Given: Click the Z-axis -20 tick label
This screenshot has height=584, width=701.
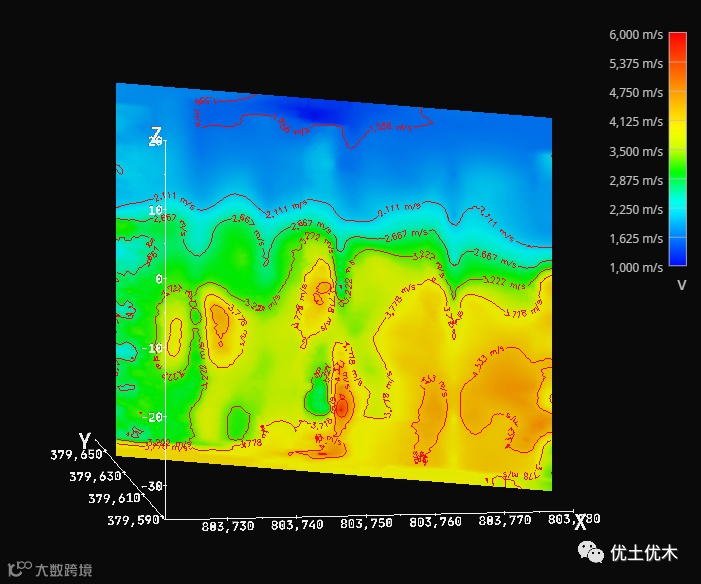Looking at the screenshot, I should coord(152,417).
